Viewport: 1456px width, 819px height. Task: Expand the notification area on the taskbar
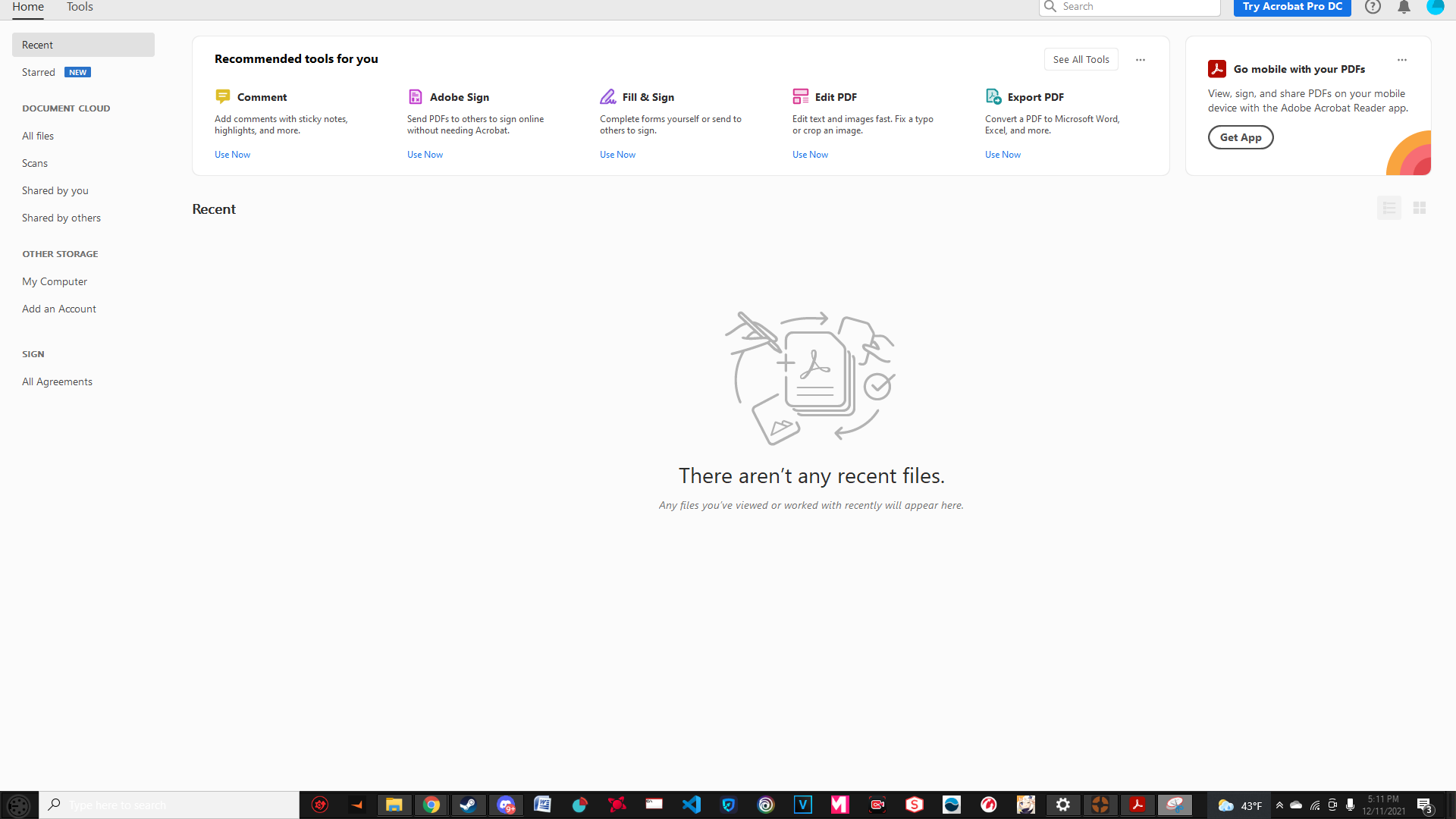tap(1281, 806)
